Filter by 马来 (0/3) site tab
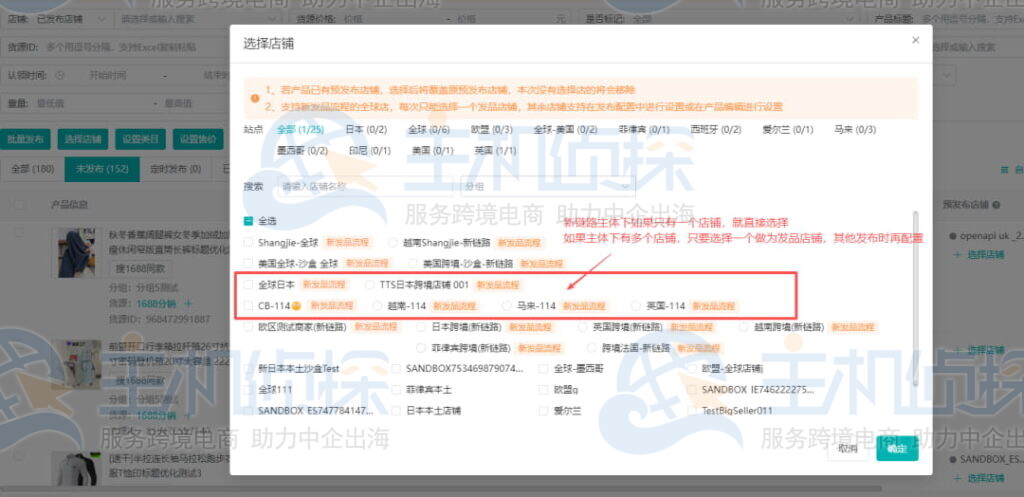The width and height of the screenshot is (1024, 497). [x=855, y=129]
